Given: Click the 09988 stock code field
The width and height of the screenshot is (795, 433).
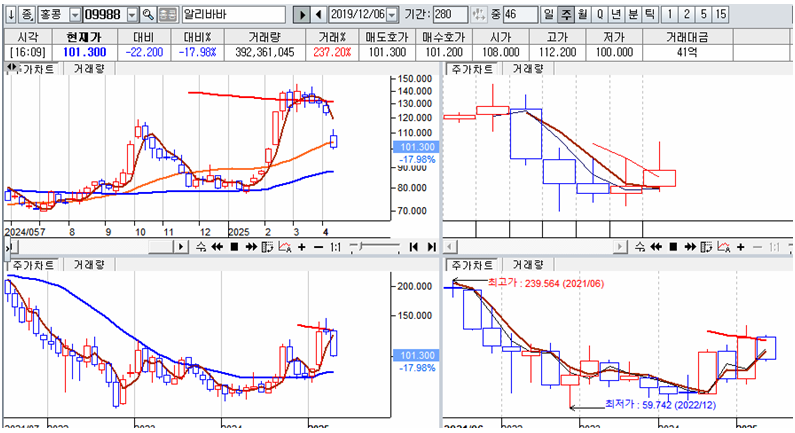Looking at the screenshot, I should click(105, 15).
